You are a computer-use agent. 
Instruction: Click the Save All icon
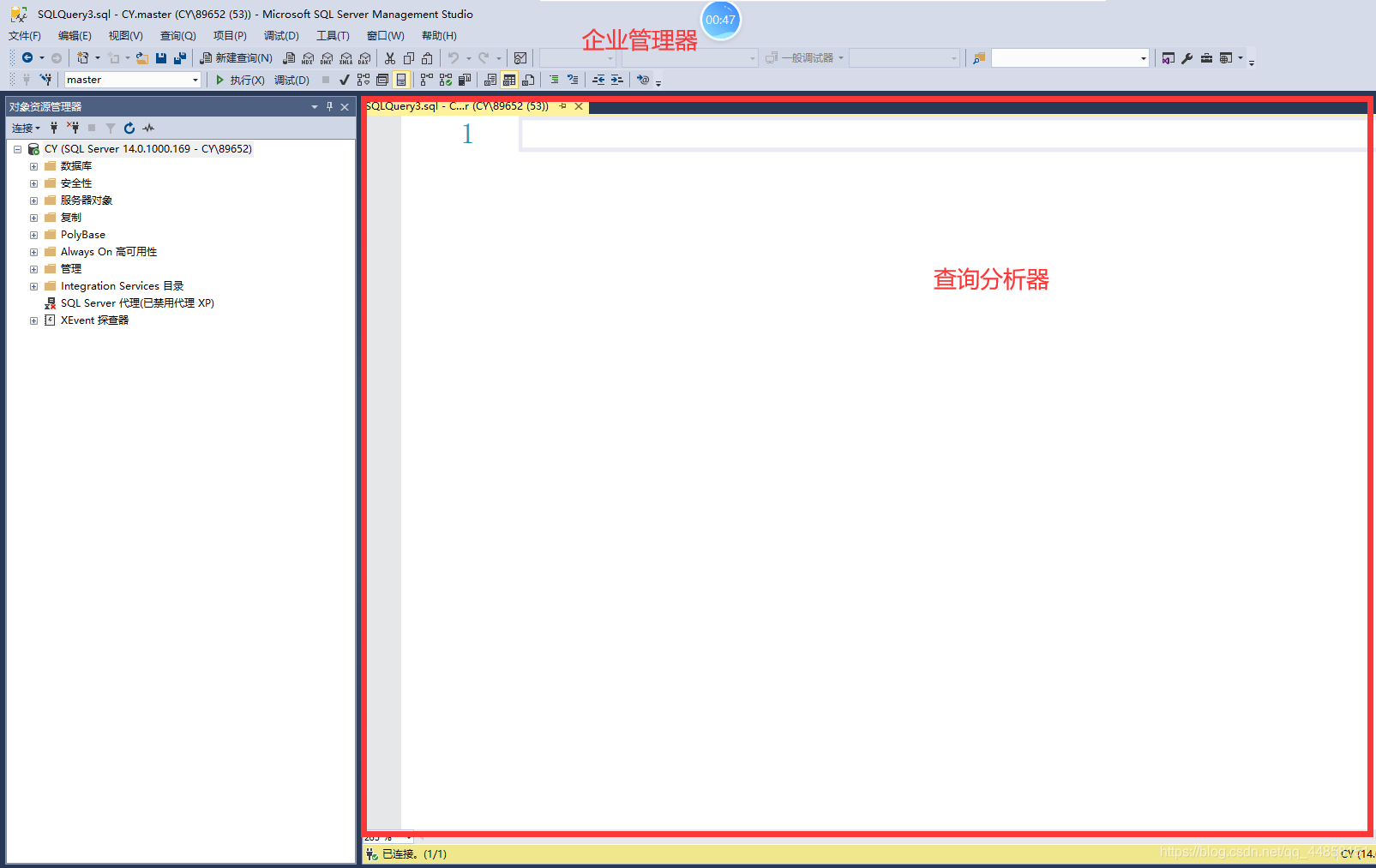pos(180,57)
